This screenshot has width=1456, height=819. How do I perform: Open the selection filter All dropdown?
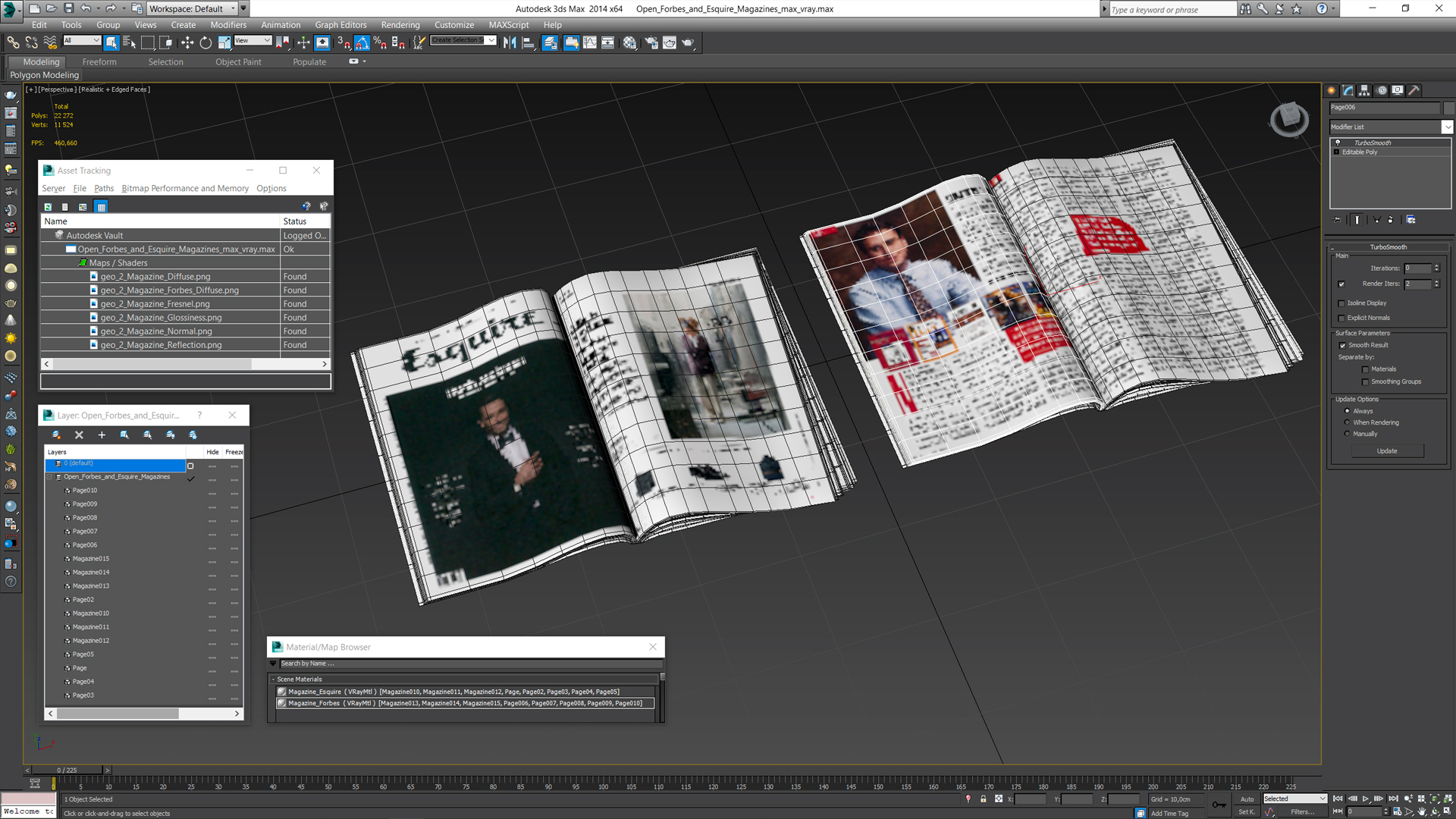82,40
